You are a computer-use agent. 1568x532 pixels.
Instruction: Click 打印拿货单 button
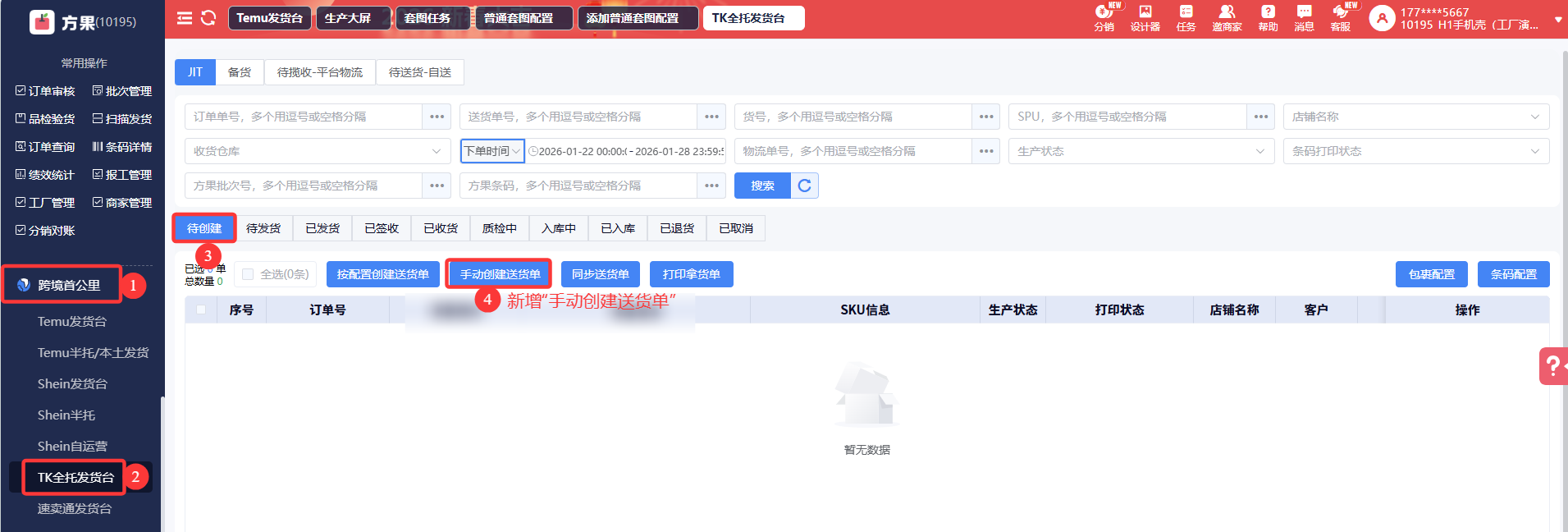[692, 274]
